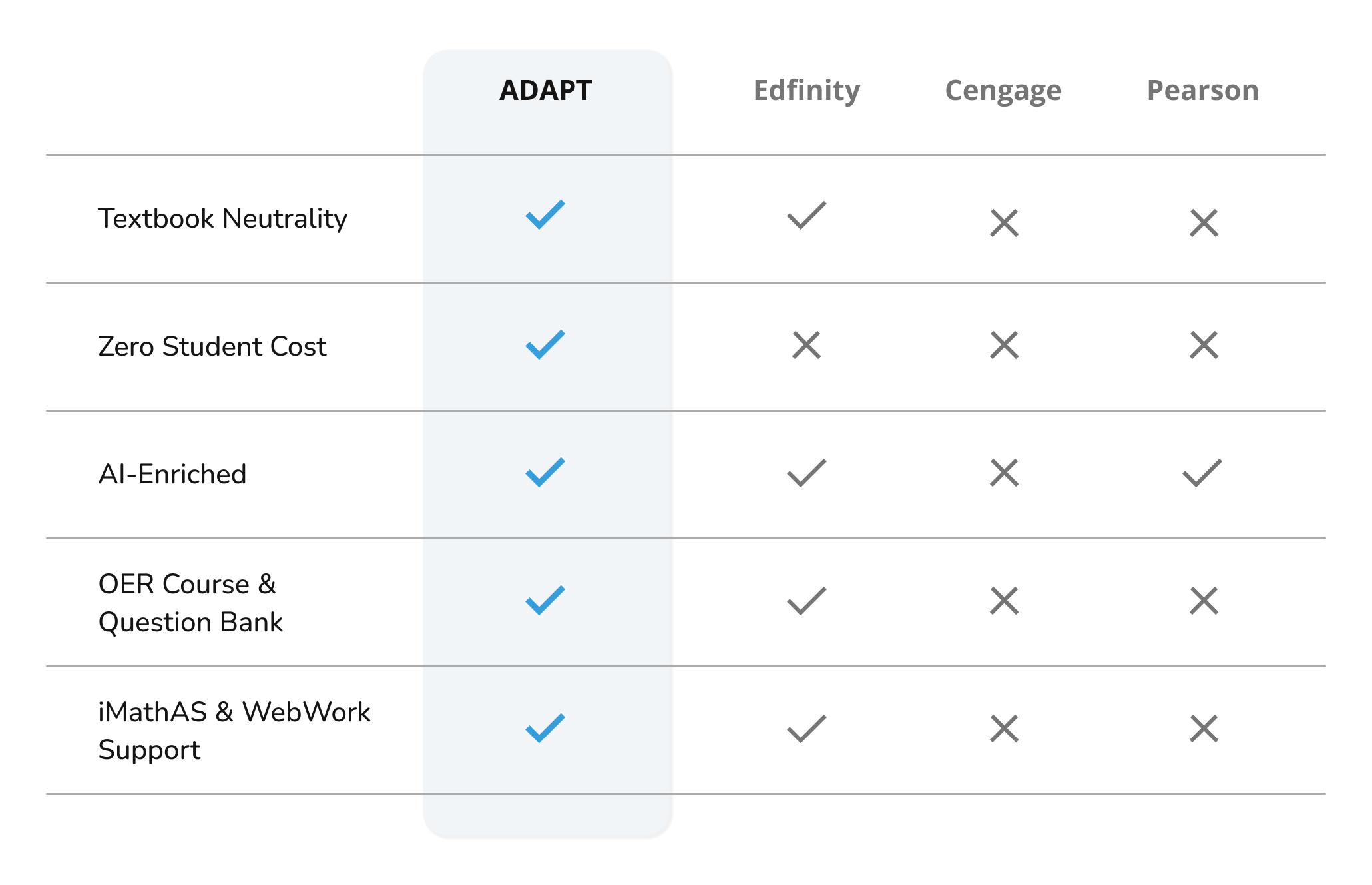Viewport: 1372px width, 885px height.
Task: Click Pearson's X for OER Course & Question Bank
Action: pyautogui.click(x=1204, y=601)
